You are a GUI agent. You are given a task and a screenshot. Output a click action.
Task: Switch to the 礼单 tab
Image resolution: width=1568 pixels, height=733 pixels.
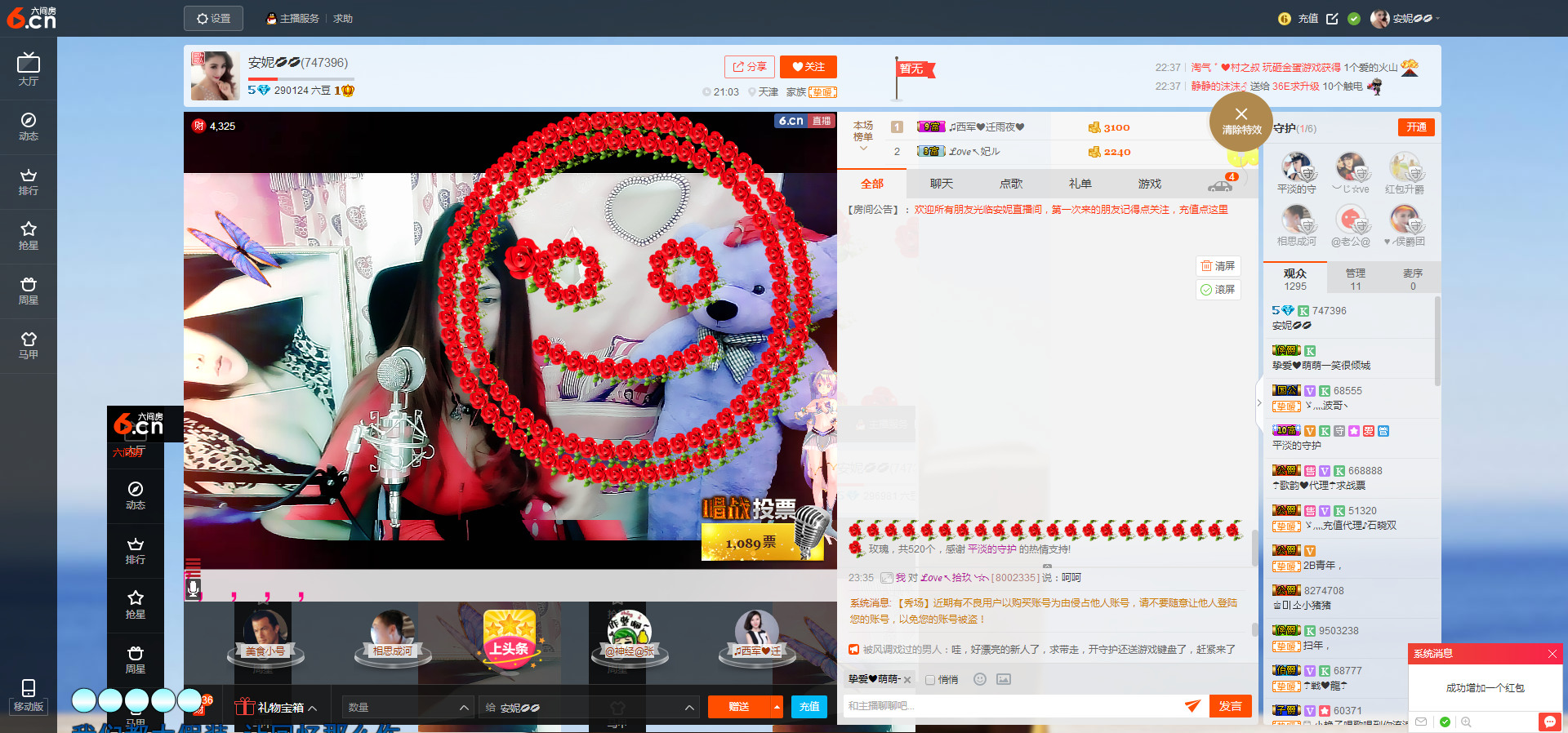pyautogui.click(x=1080, y=184)
